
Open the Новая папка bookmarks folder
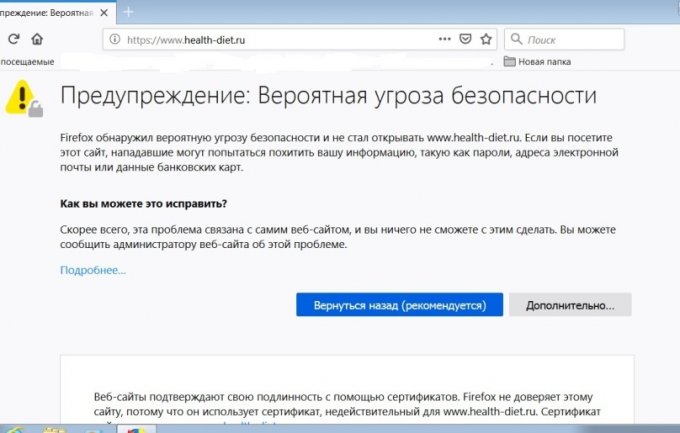pyautogui.click(x=537, y=62)
